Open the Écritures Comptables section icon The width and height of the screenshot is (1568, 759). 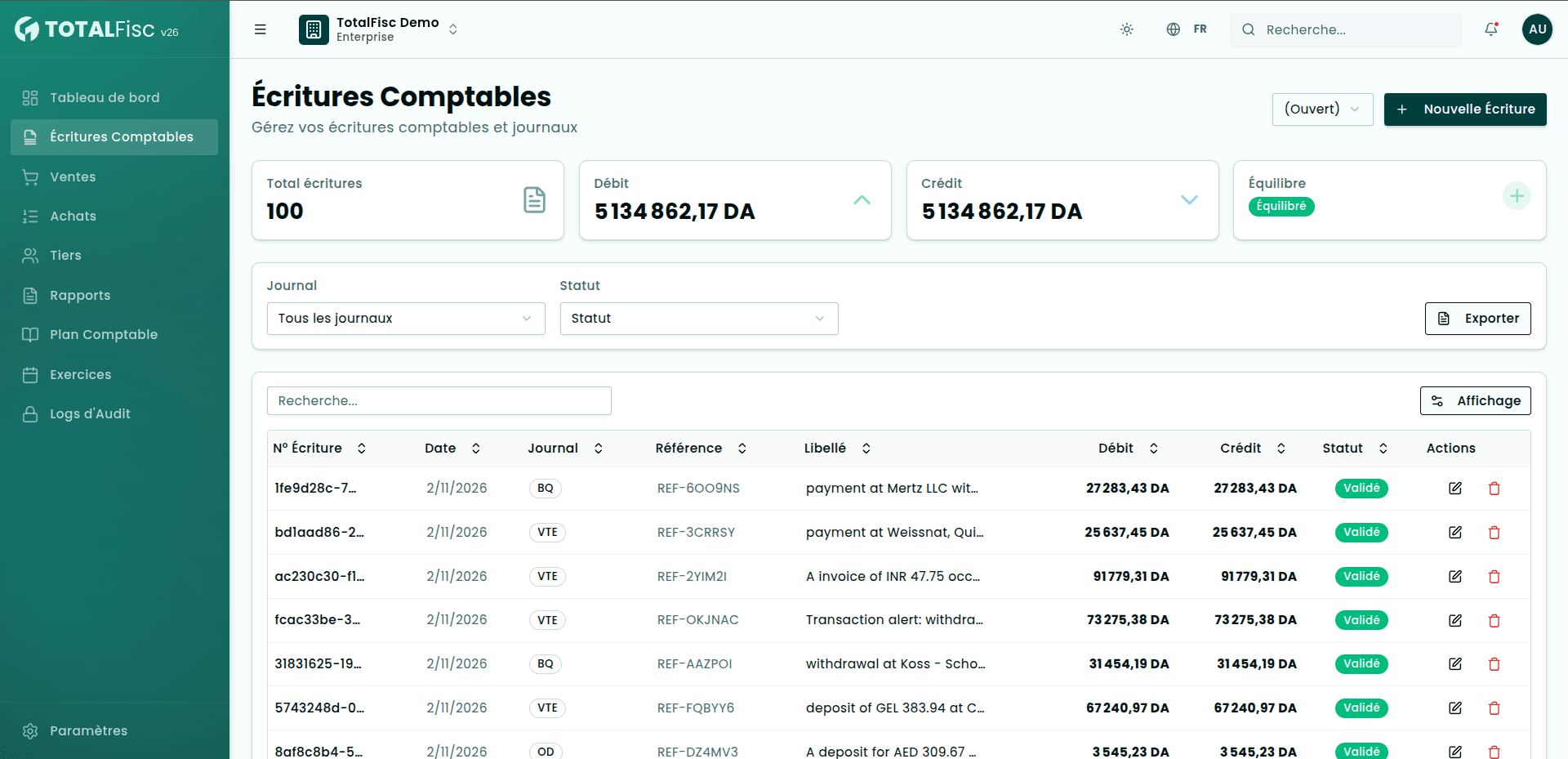30,136
